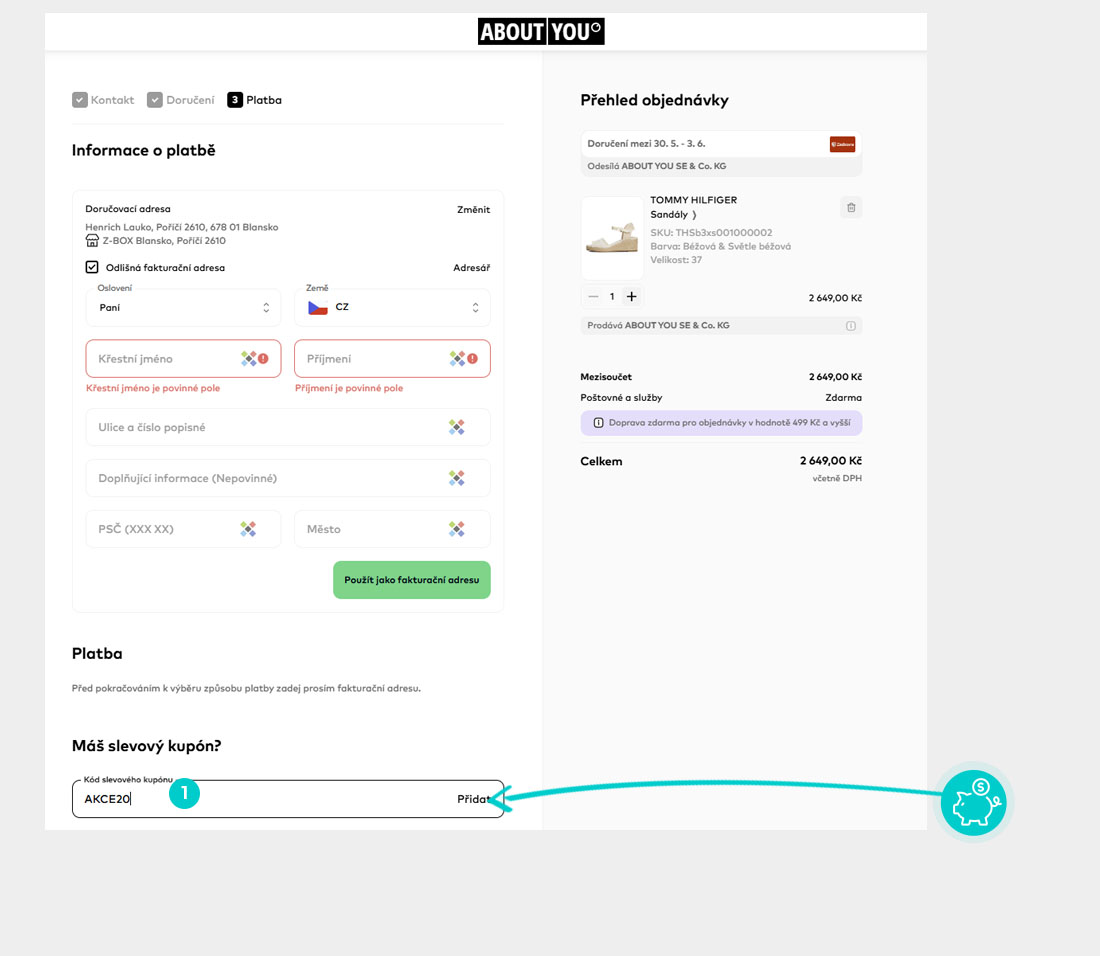Click "Poštovné a služby" label

pyautogui.click(x=621, y=398)
